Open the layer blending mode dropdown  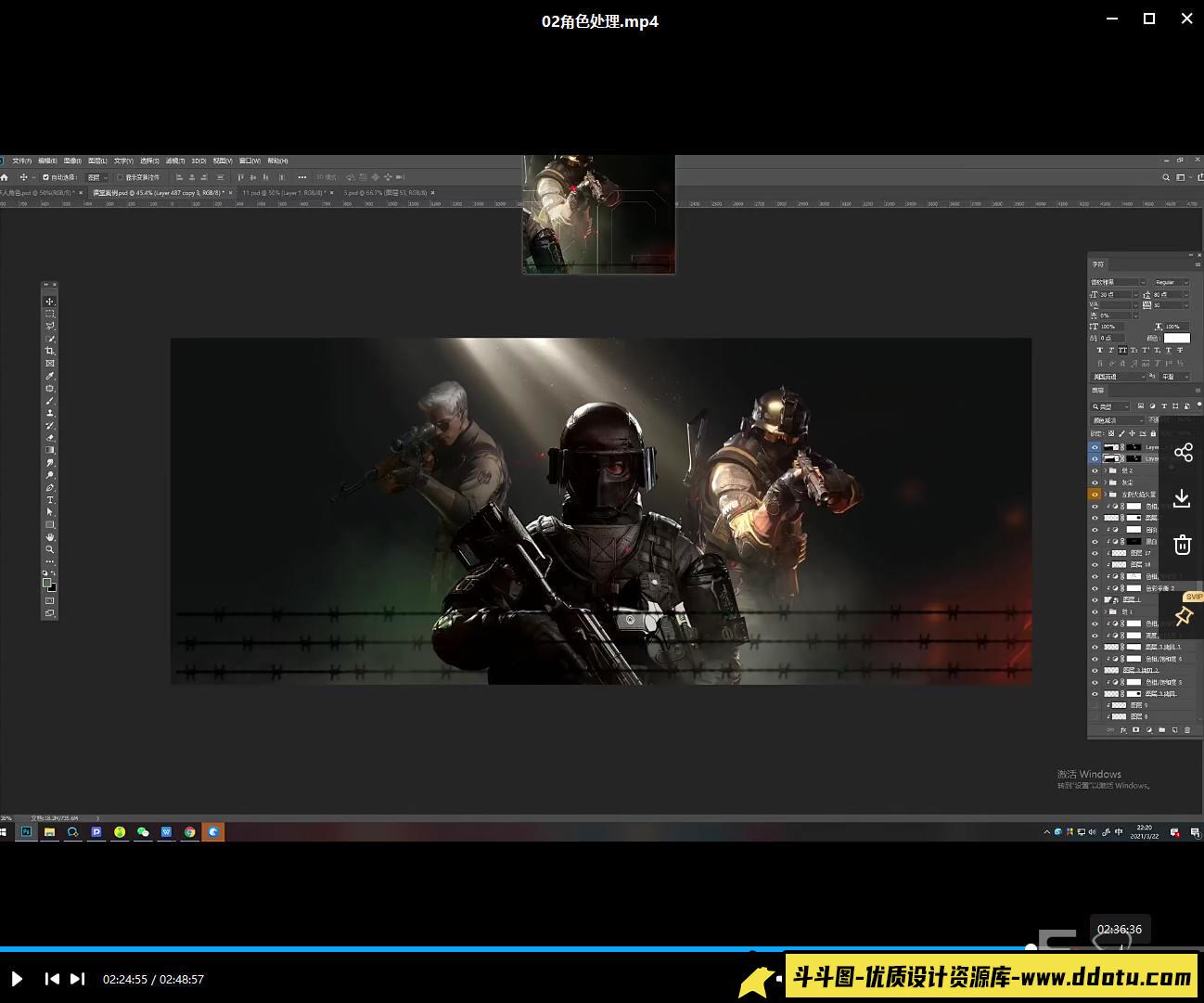coord(1117,420)
